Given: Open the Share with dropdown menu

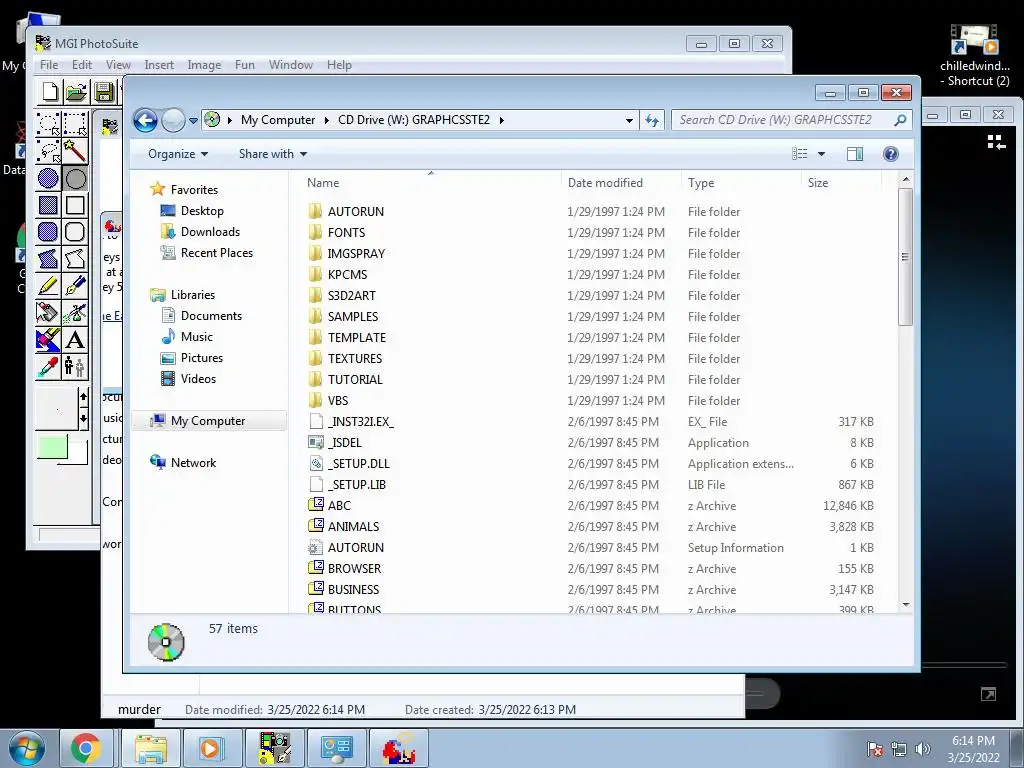Looking at the screenshot, I should [x=272, y=154].
